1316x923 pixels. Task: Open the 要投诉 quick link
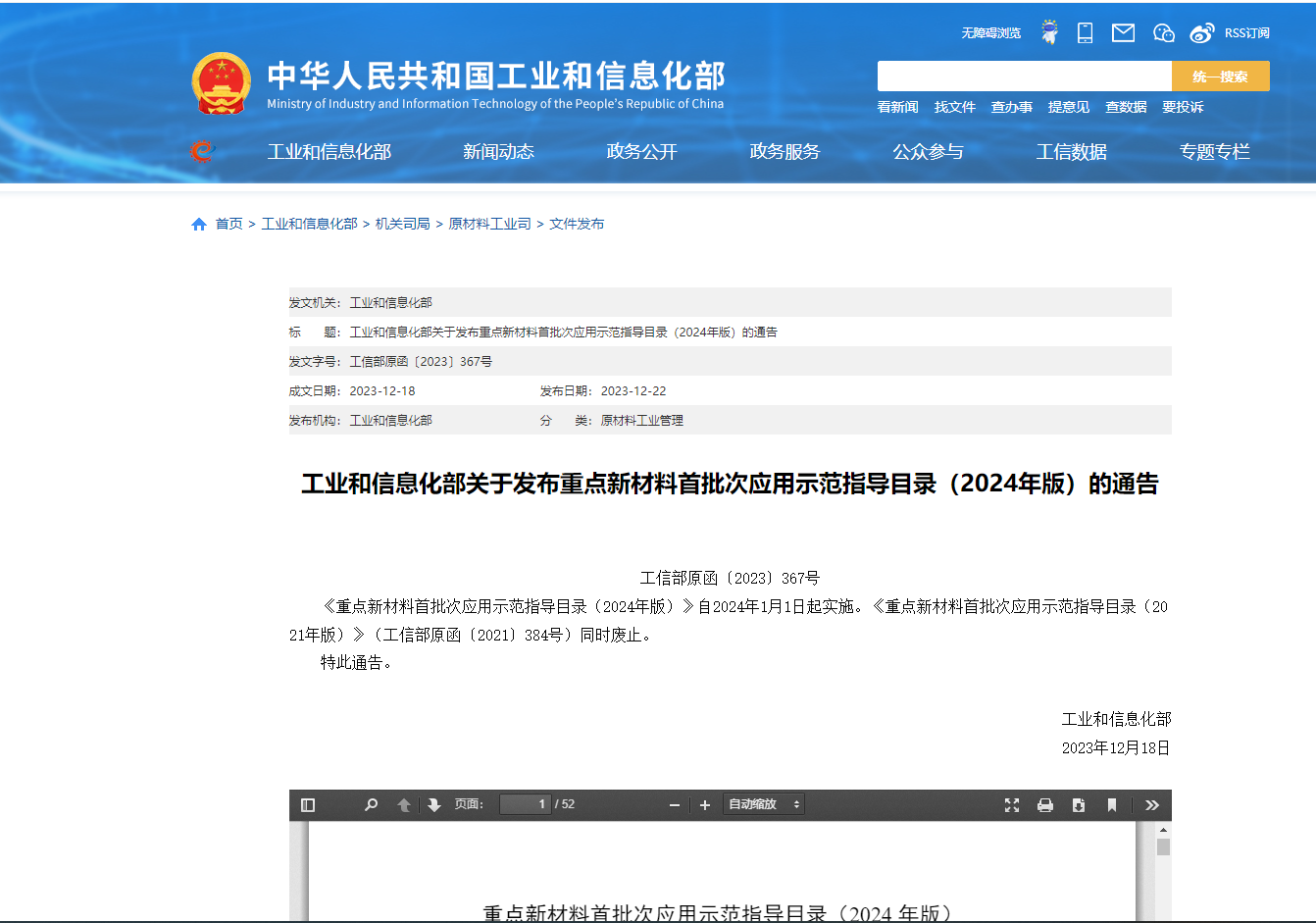(1183, 107)
